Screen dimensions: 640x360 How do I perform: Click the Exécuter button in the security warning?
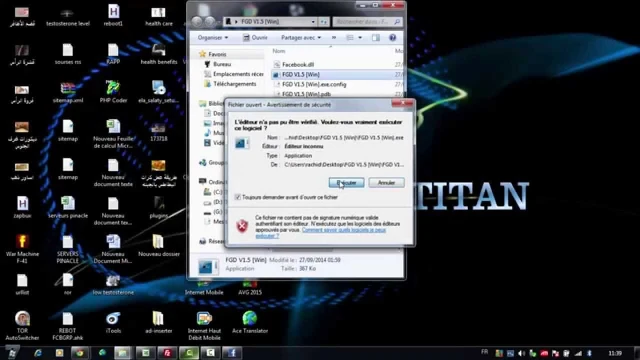(346, 182)
